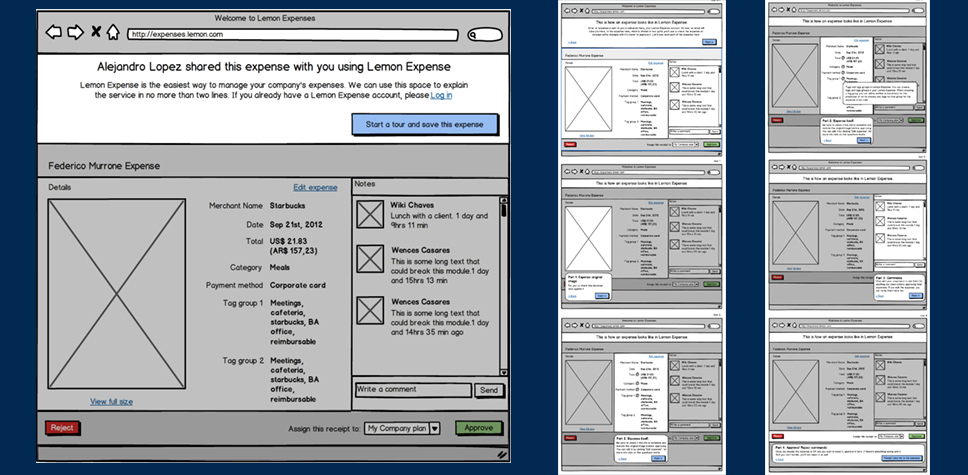
Task: Click Wiki Chaves avatar placeholder
Action: (x=370, y=215)
